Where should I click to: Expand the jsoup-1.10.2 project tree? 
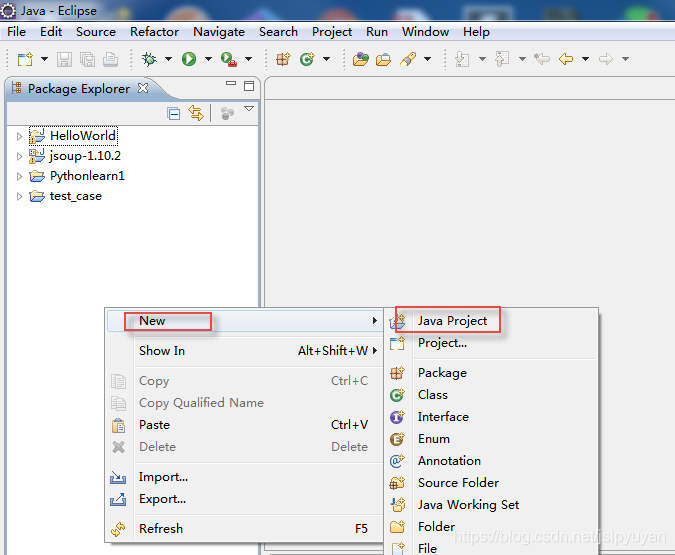19,156
